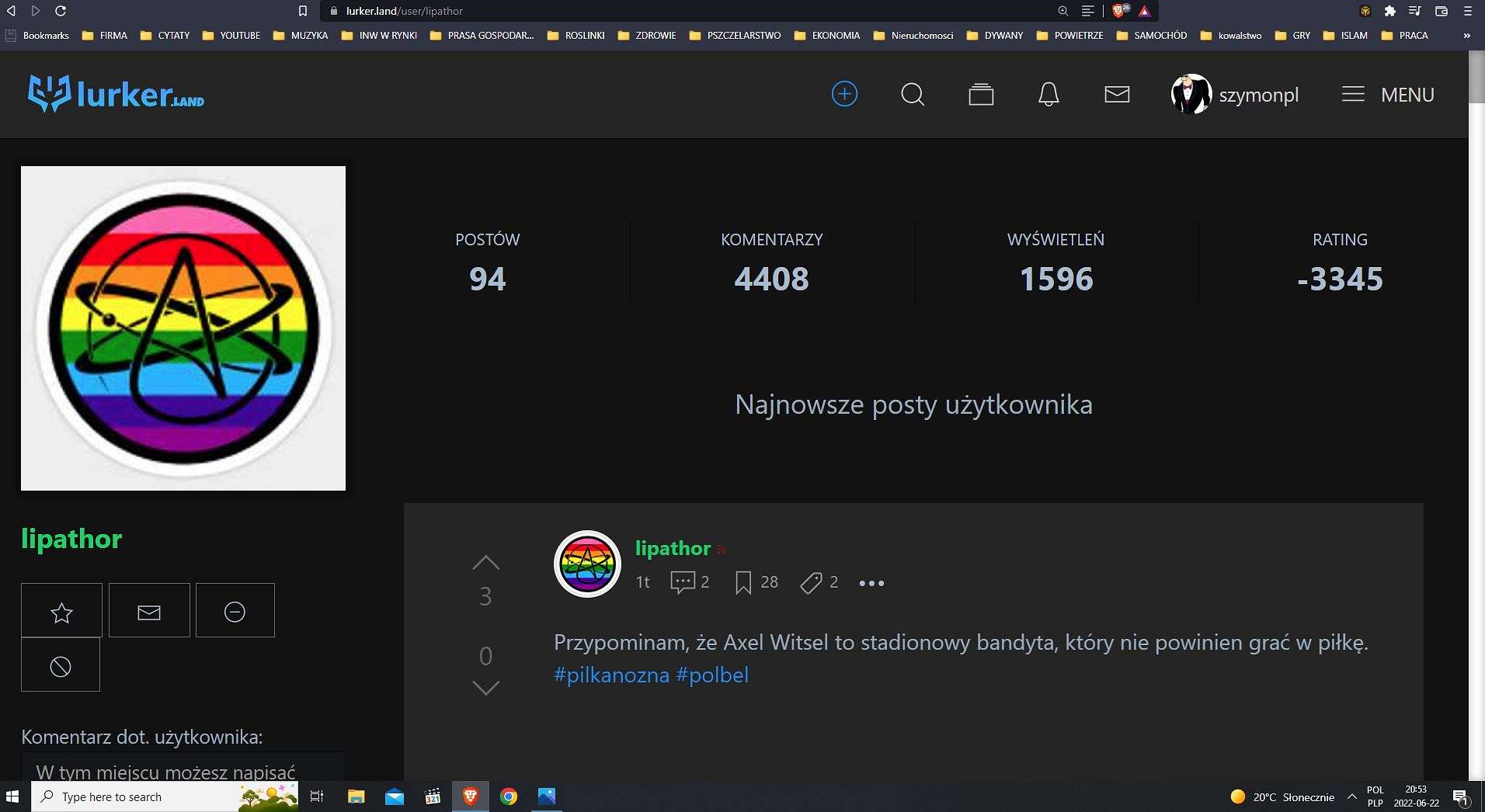Click the large lipathor profile picture
The width and height of the screenshot is (1485, 812).
(183, 328)
